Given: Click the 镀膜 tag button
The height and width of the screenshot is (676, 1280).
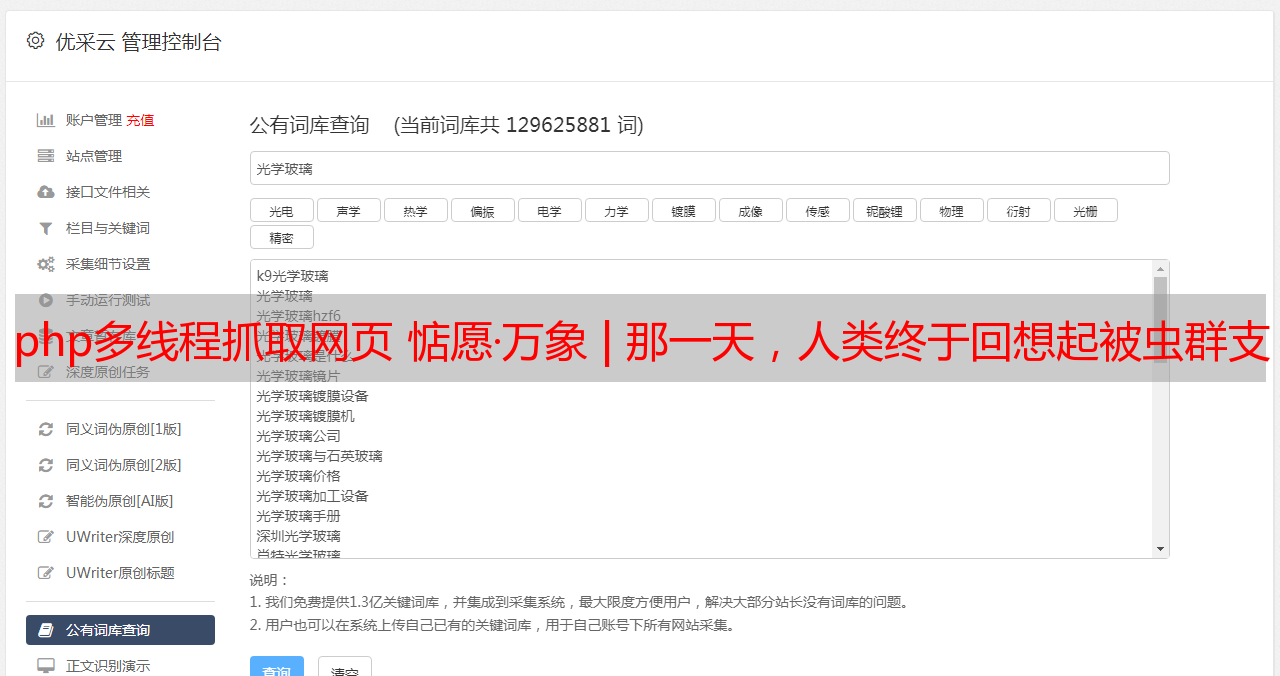Looking at the screenshot, I should [x=683, y=210].
